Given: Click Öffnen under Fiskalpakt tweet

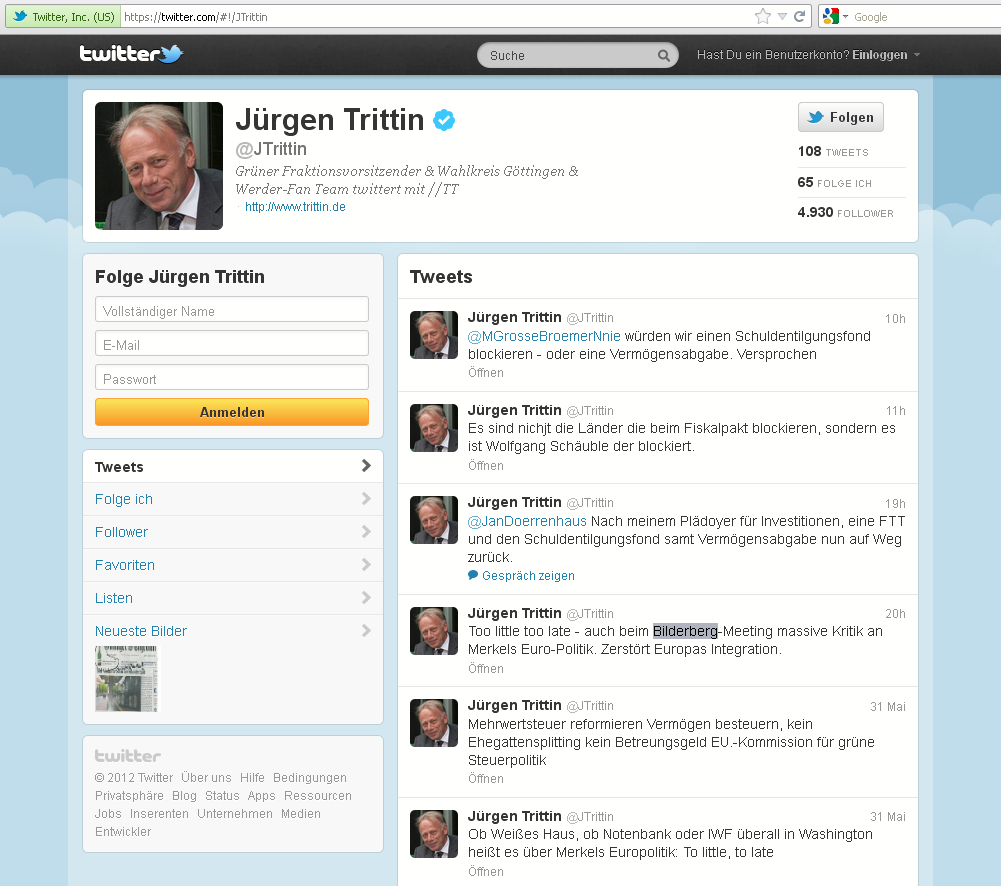Looking at the screenshot, I should pos(485,466).
